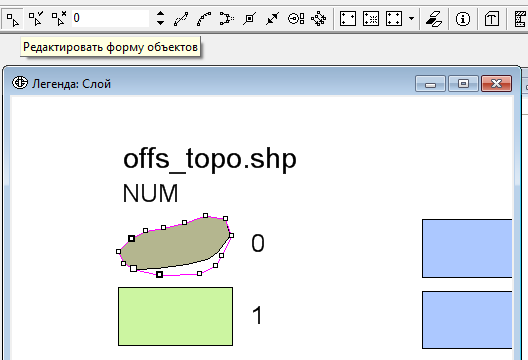Close the Легенда: Слой window

point(497,84)
